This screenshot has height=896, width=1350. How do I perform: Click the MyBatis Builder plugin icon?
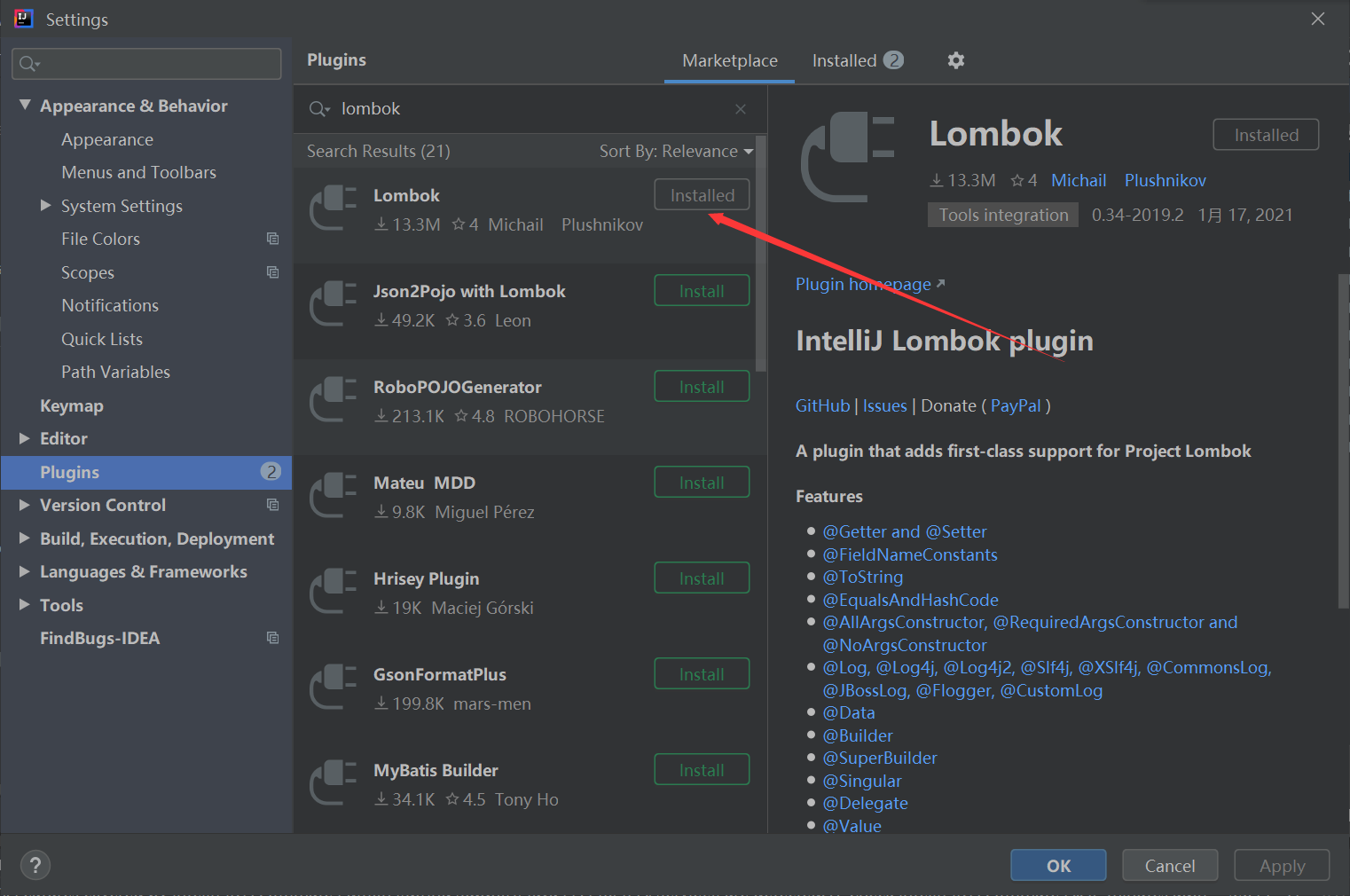(333, 783)
